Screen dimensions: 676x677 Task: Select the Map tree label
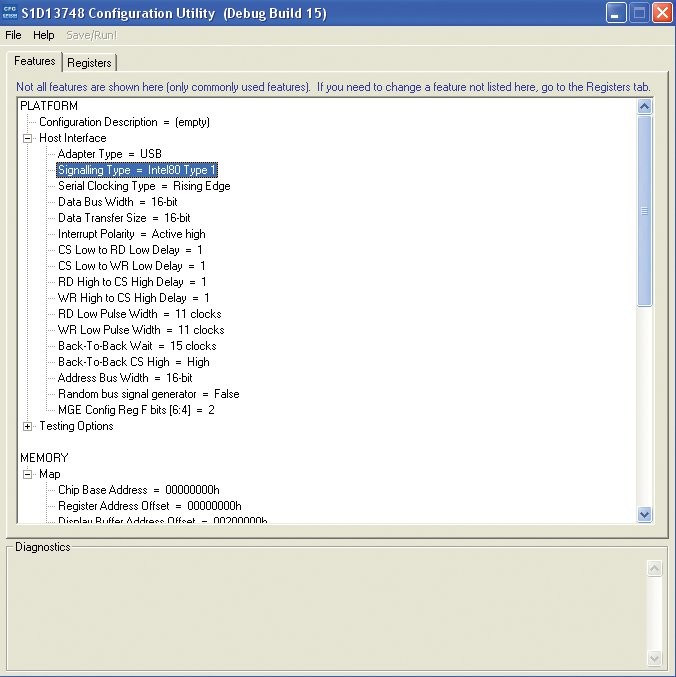click(49, 474)
